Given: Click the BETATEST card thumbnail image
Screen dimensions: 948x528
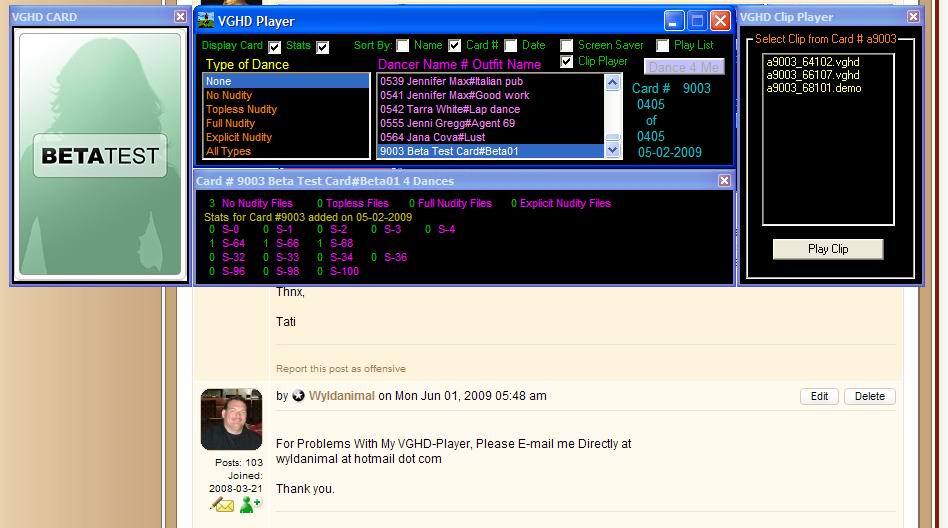Looking at the screenshot, I should 100,155.
